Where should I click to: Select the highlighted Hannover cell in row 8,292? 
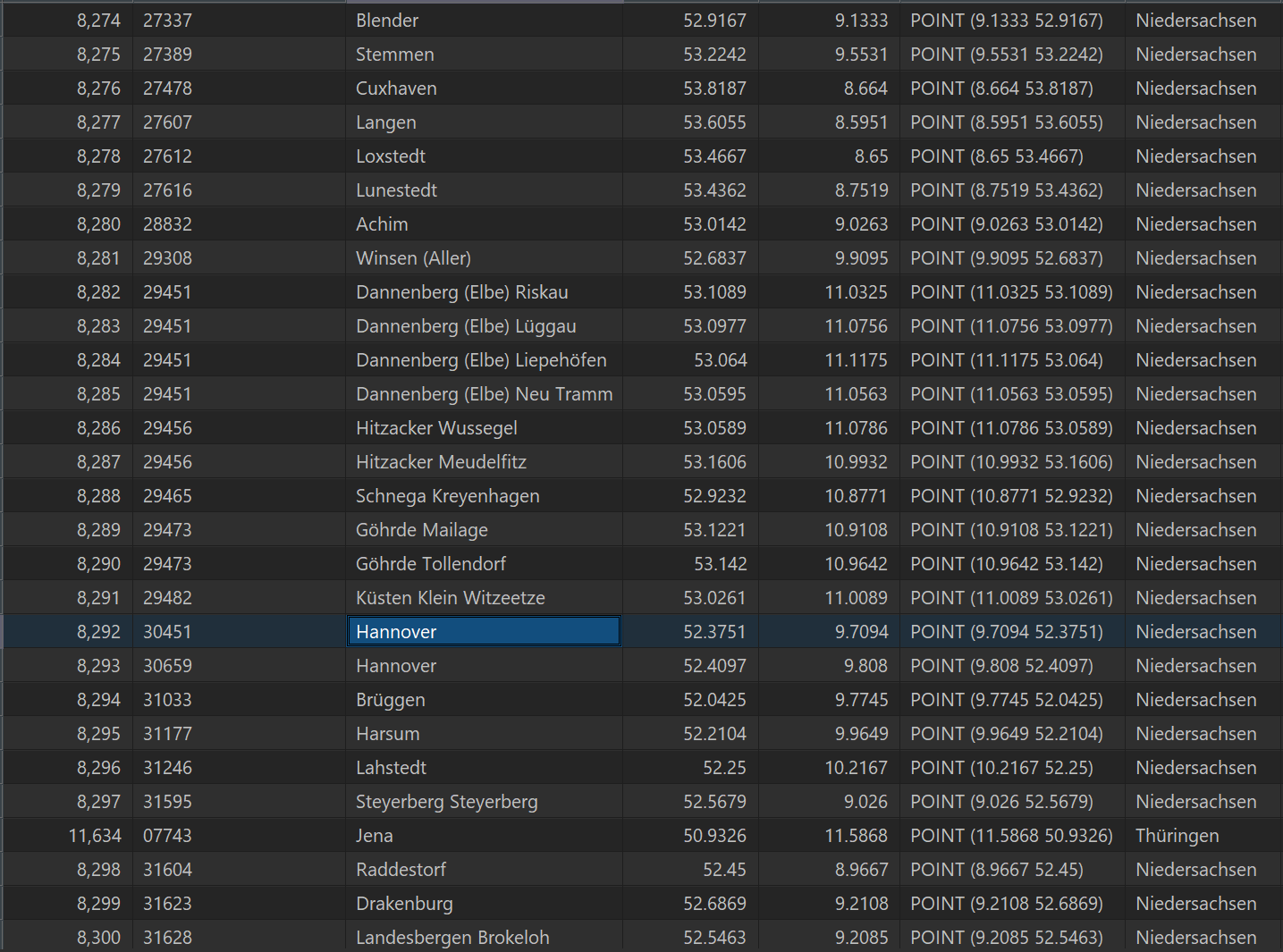[x=483, y=632]
